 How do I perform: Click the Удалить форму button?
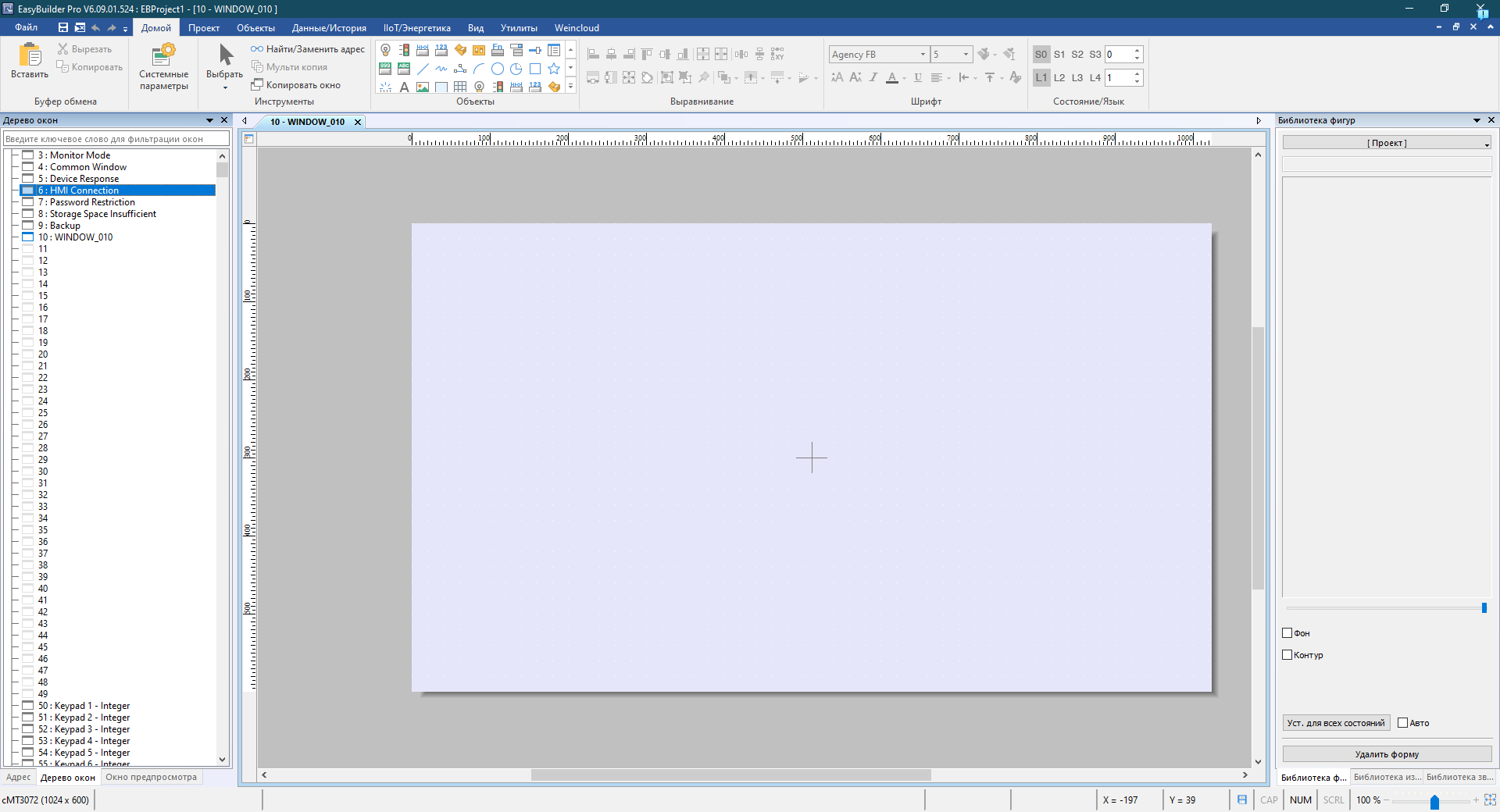click(1387, 754)
